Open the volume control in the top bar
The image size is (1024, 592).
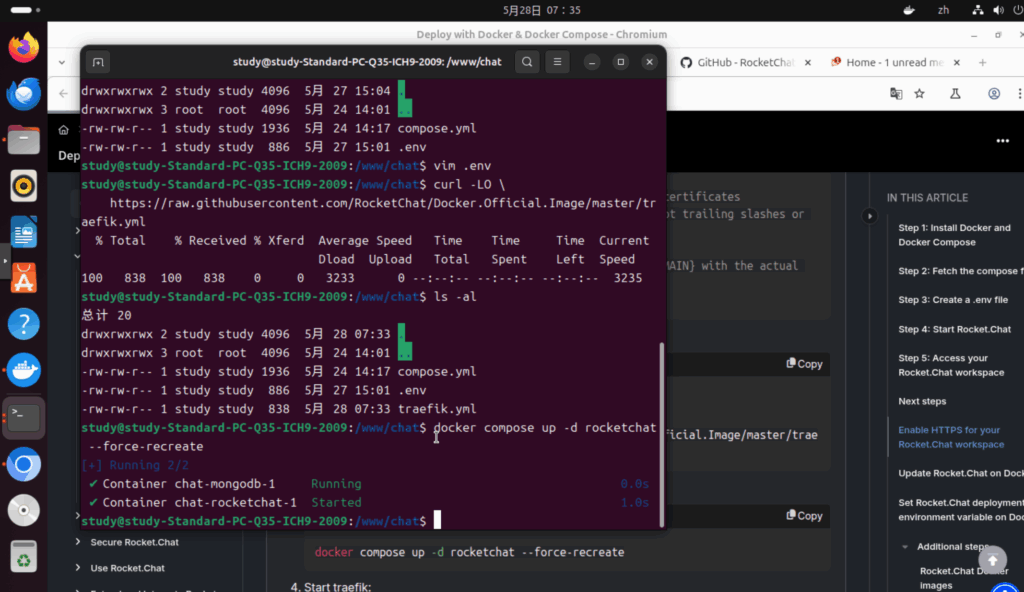[998, 10]
